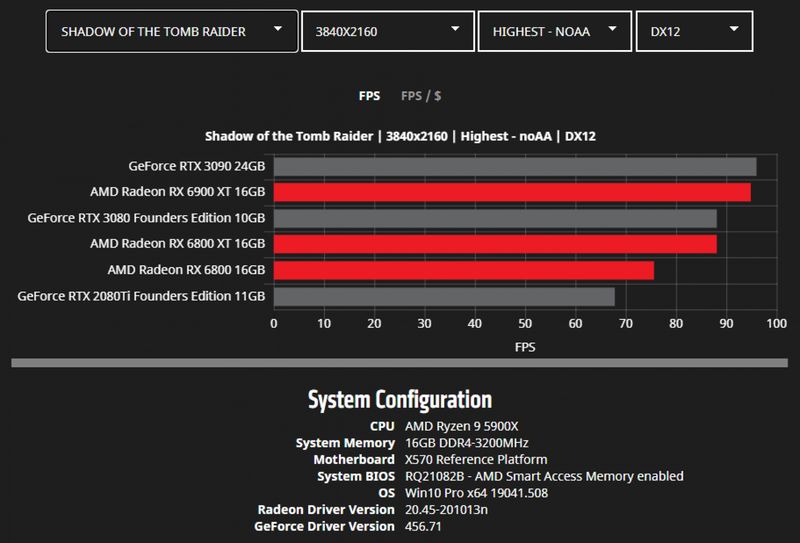Click the GeForce RTX 2080Ti Founders Edition bar

point(444,297)
